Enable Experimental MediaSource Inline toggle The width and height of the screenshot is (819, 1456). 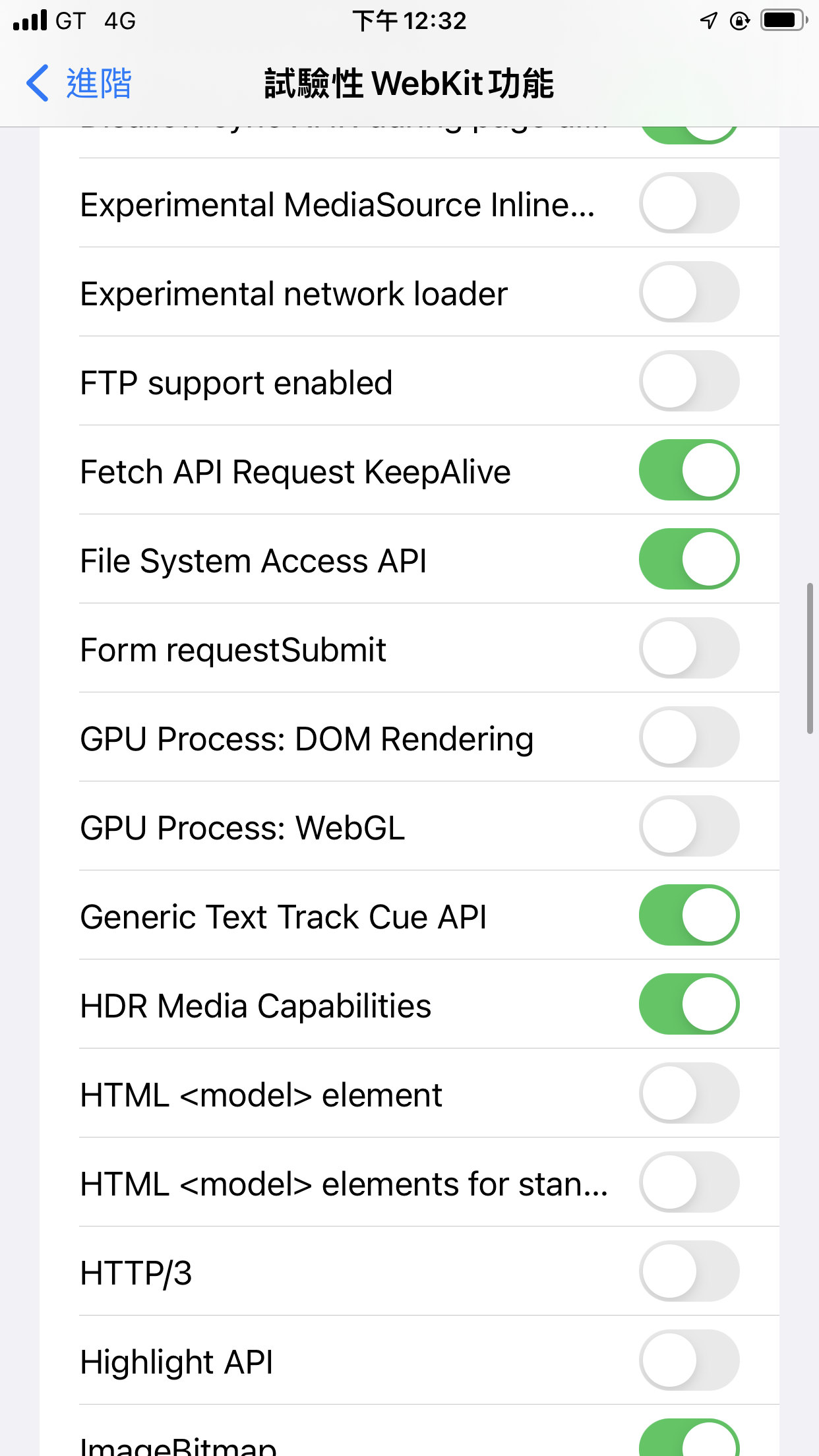688,203
